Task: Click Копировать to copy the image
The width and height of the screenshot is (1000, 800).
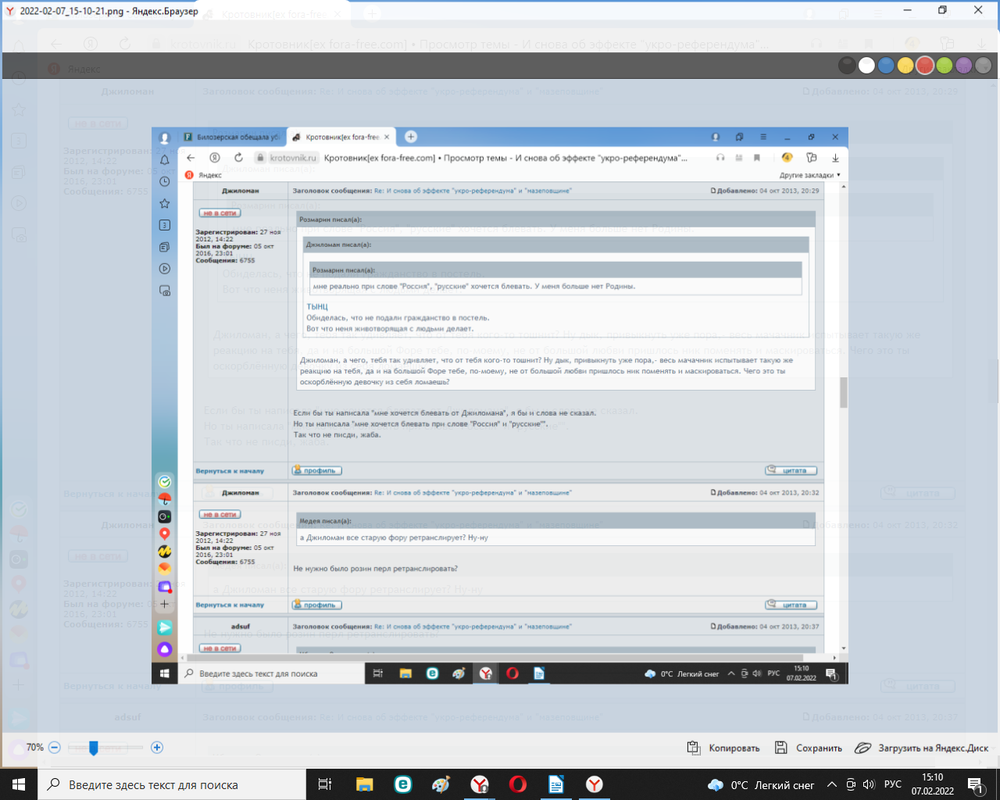Action: point(723,748)
